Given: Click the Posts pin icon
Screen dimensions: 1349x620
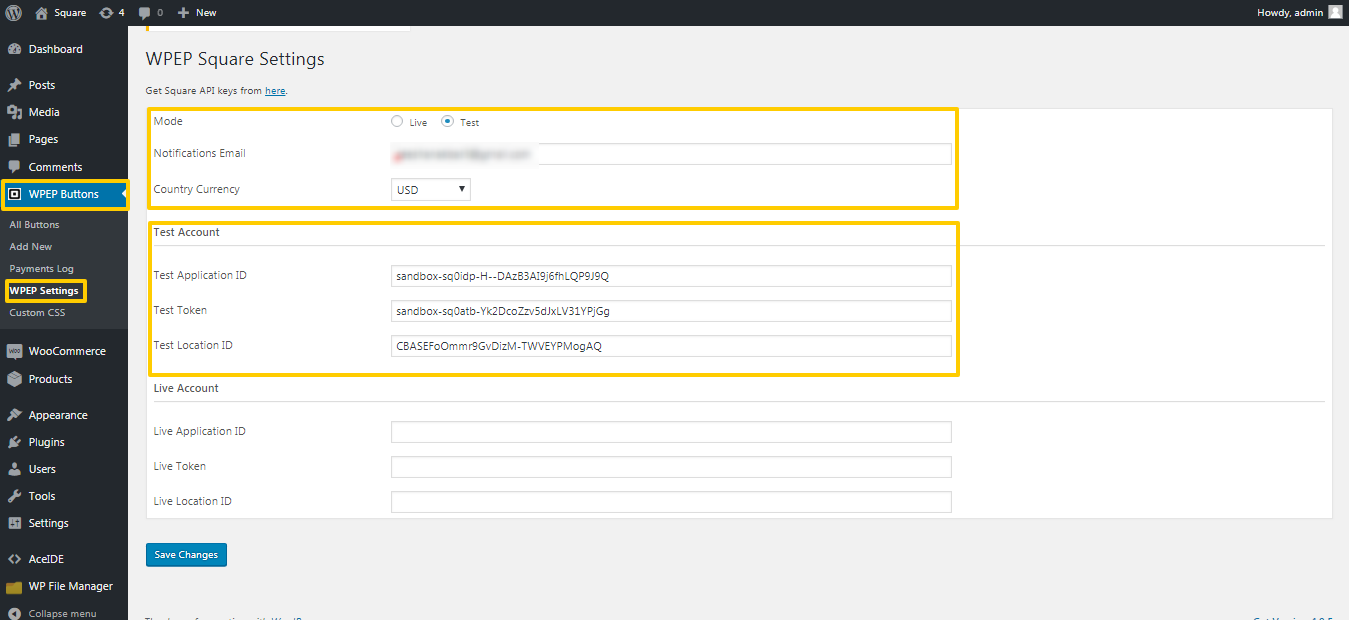Looking at the screenshot, I should 15,85.
